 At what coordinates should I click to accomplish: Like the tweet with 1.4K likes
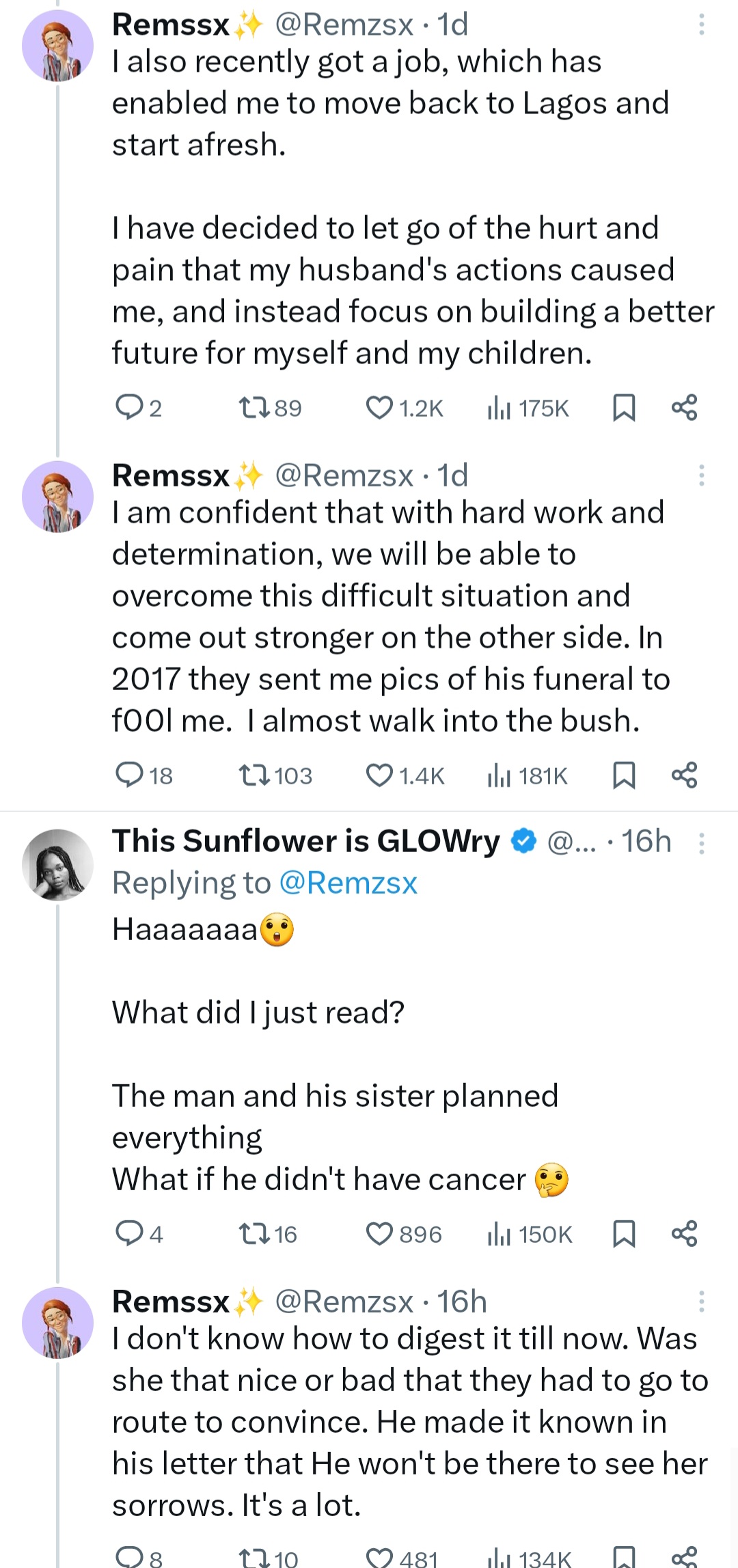[x=380, y=775]
